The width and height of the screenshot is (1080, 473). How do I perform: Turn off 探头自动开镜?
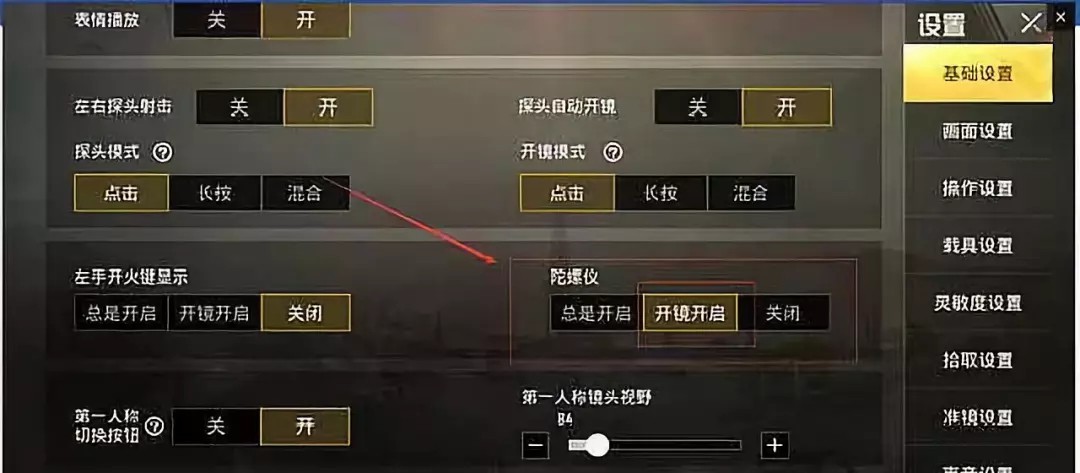pyautogui.click(x=698, y=107)
